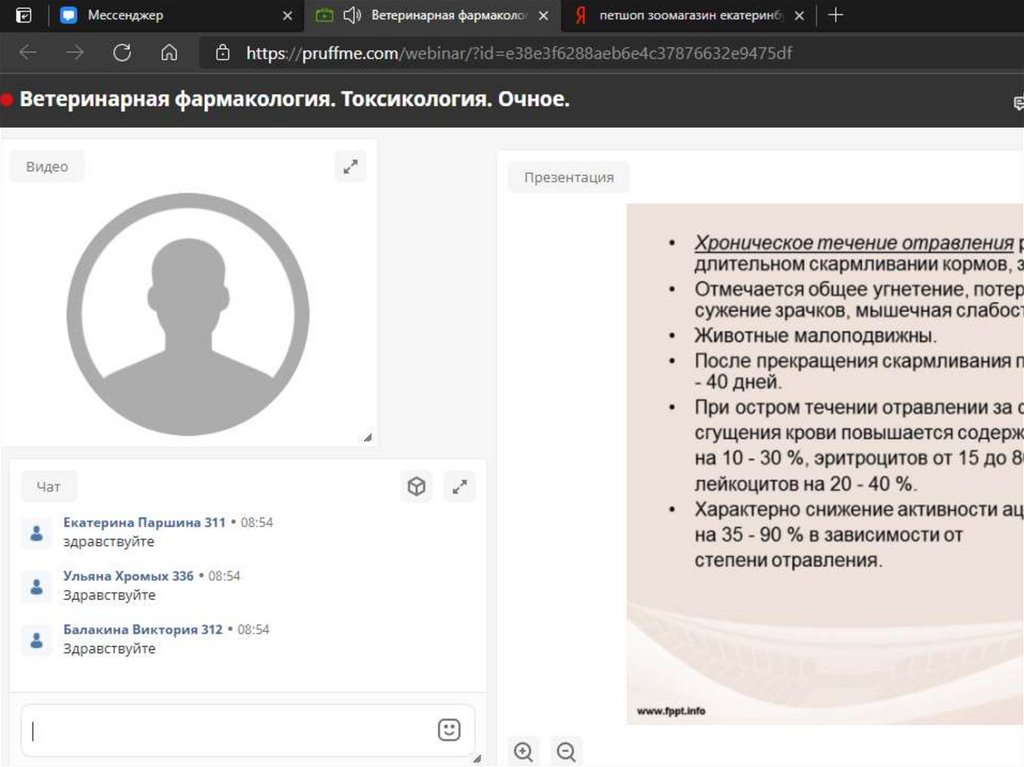The image size is (1024, 767).
Task: Open a new browser tab
Action: pos(836,15)
